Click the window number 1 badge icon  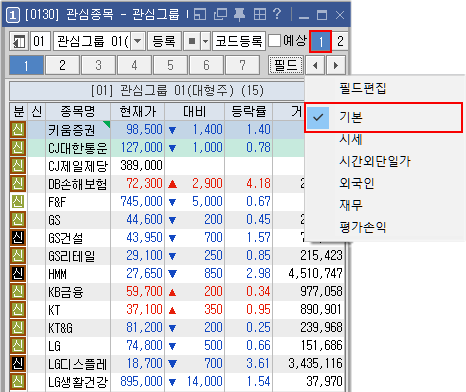[x=13, y=15]
